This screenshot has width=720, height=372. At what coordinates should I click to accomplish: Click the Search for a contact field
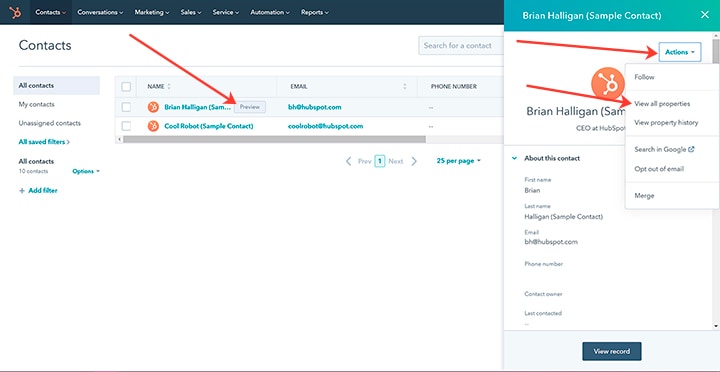coord(461,45)
